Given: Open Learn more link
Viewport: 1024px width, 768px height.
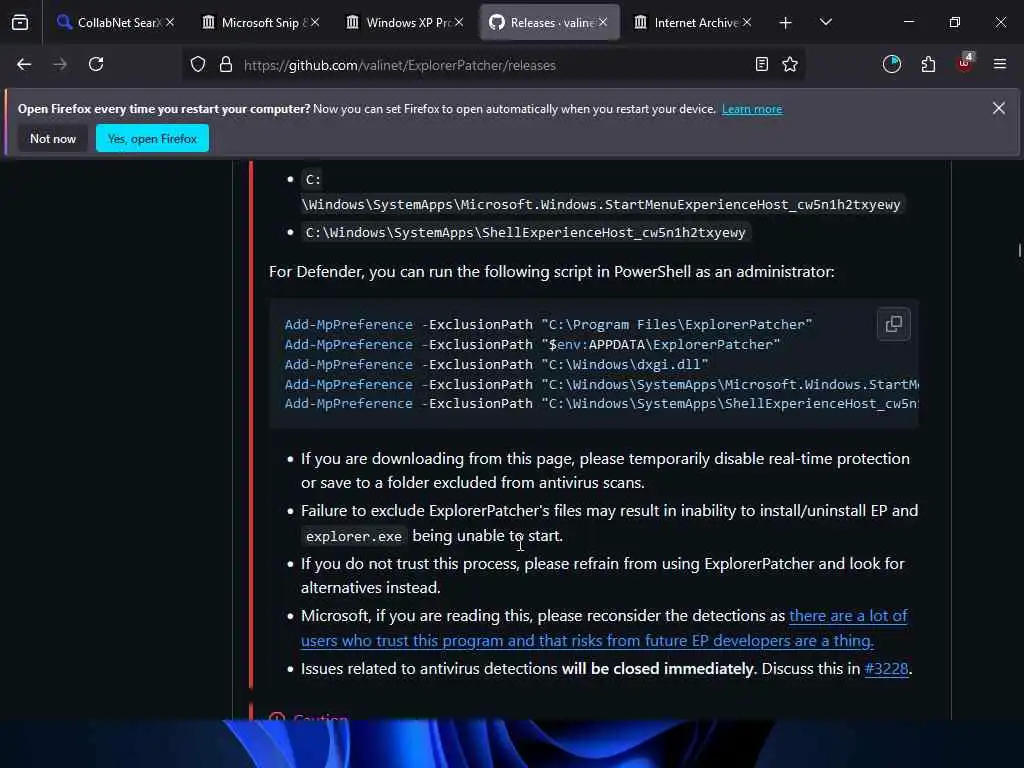Looking at the screenshot, I should [752, 109].
